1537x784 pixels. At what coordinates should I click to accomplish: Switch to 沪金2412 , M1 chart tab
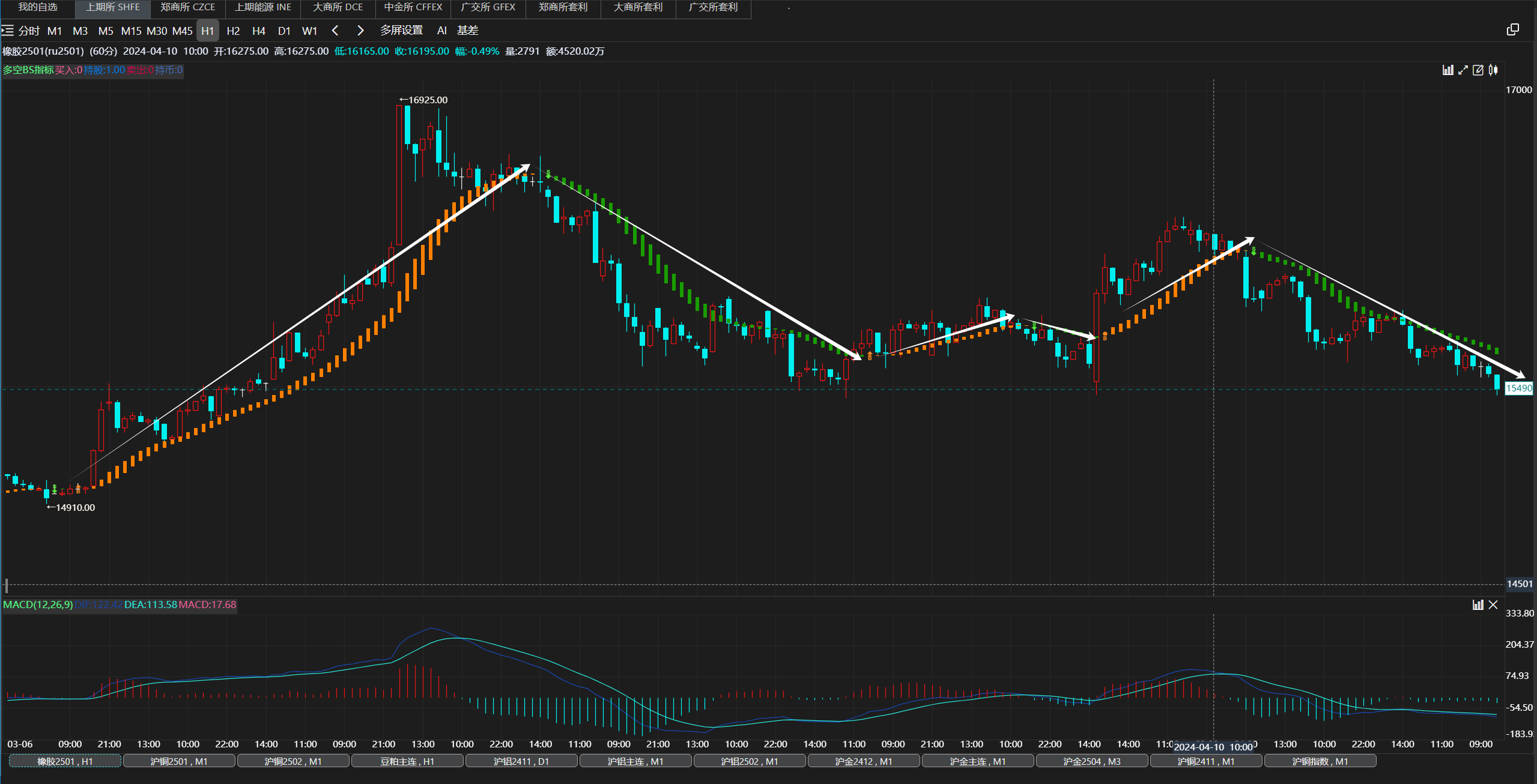tap(864, 761)
